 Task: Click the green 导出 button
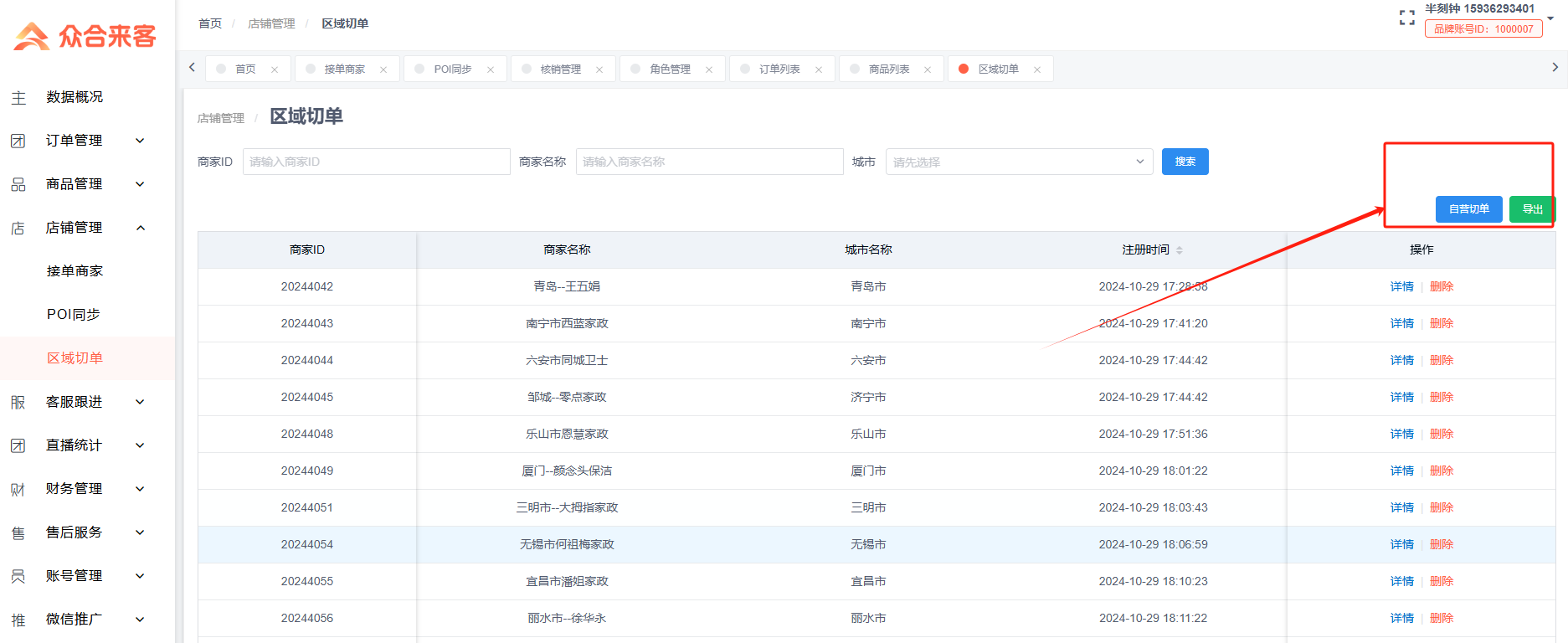click(1532, 209)
